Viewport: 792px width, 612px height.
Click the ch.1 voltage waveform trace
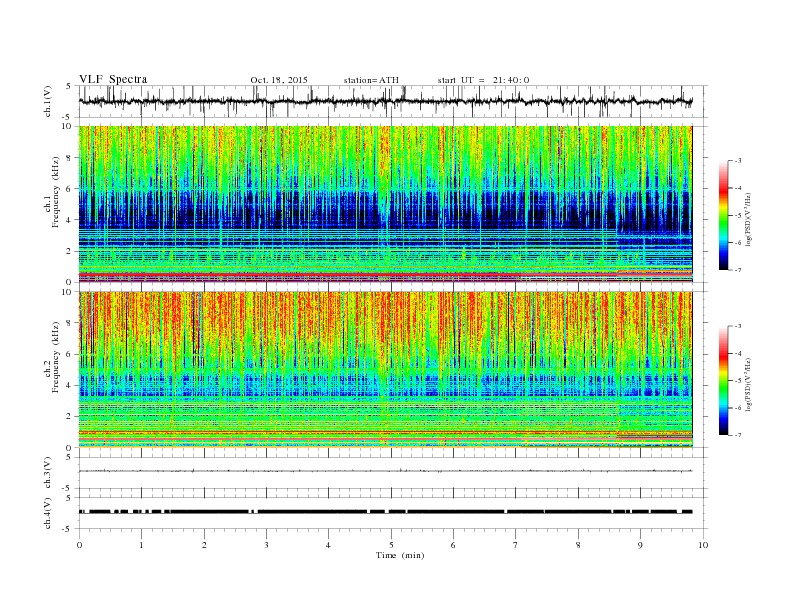[386, 101]
